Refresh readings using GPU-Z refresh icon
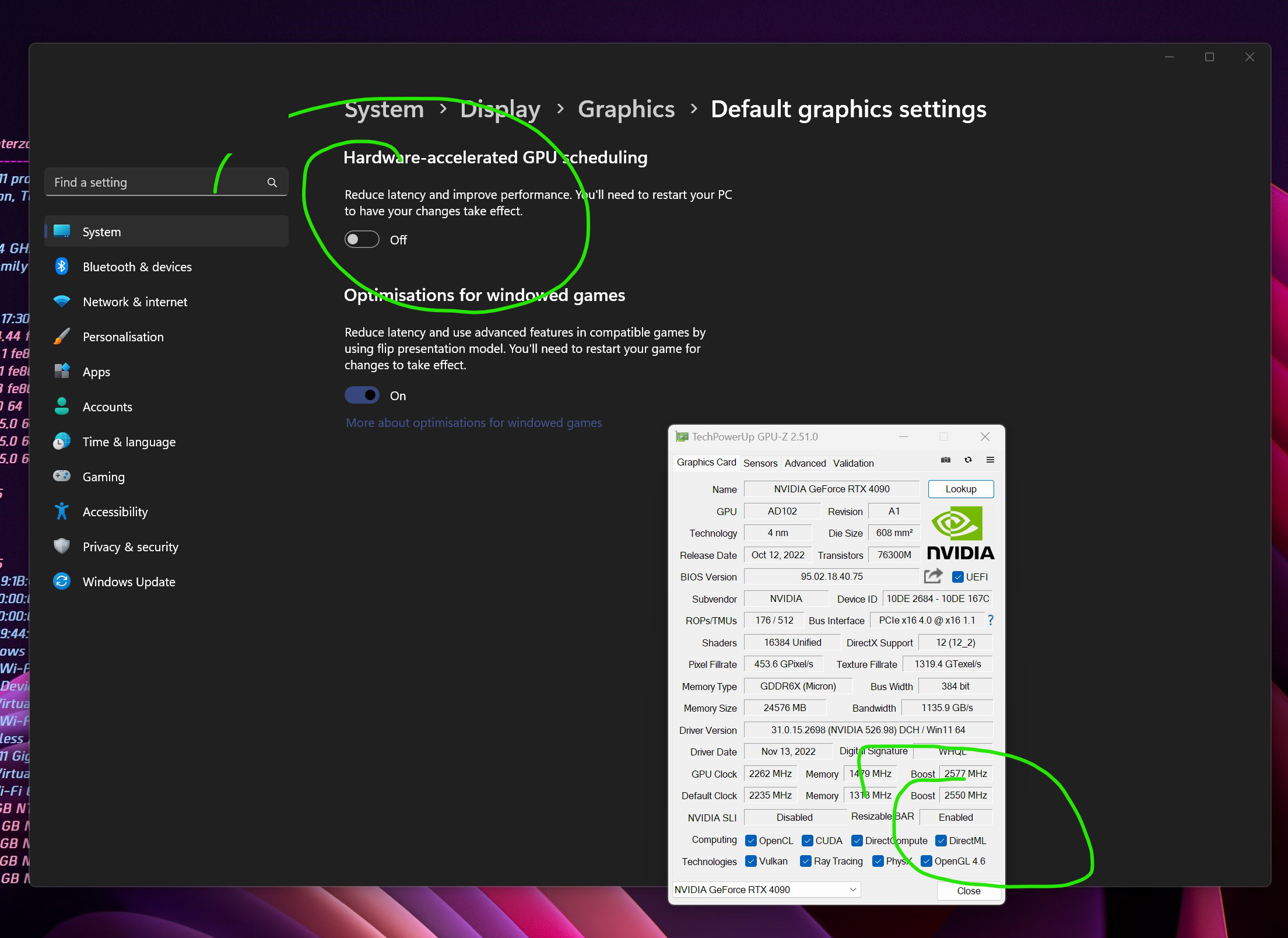 968,460
